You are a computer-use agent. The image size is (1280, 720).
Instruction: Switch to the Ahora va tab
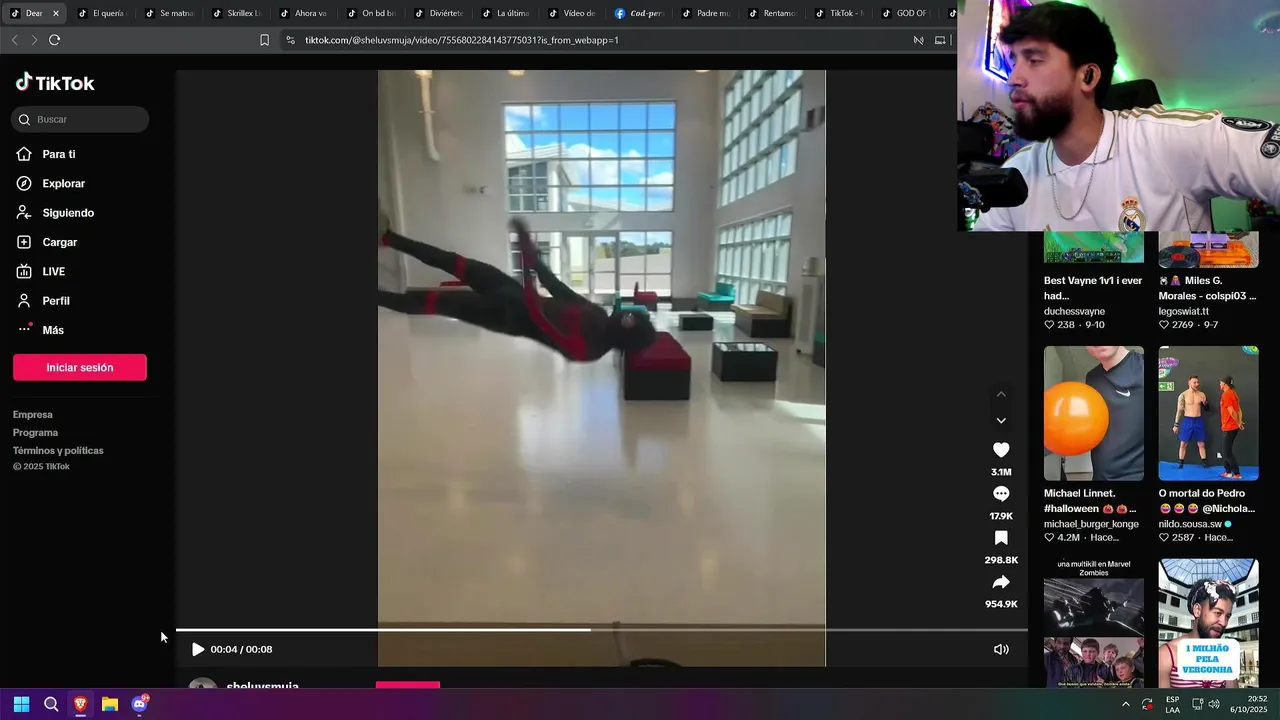[302, 13]
